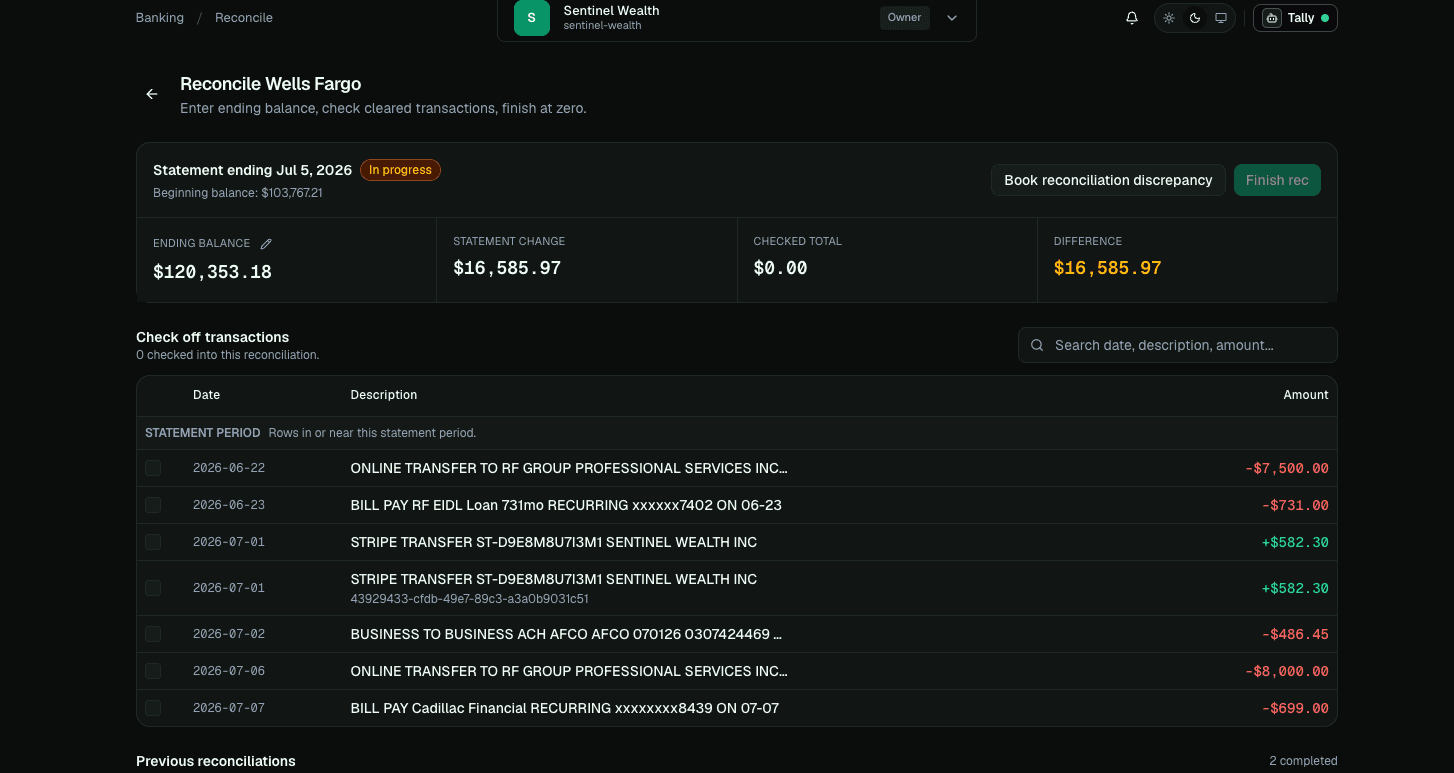Click the In progress status badge
This screenshot has height=773, width=1454.
(x=400, y=170)
